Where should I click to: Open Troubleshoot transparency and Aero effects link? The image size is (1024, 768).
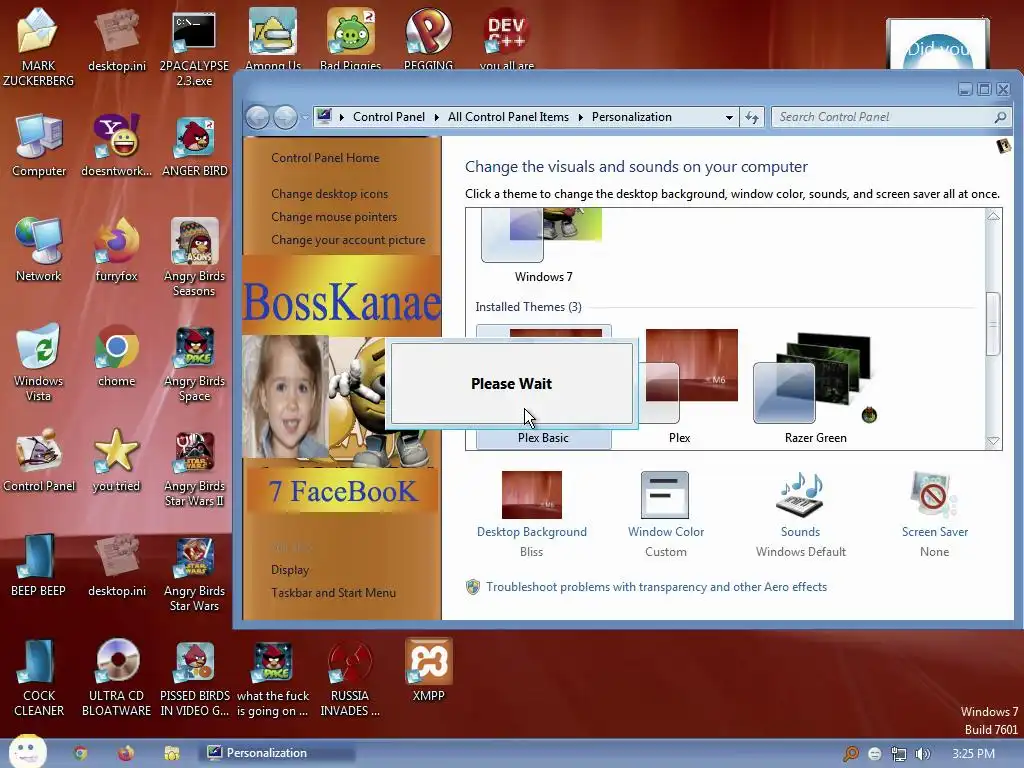click(x=656, y=587)
